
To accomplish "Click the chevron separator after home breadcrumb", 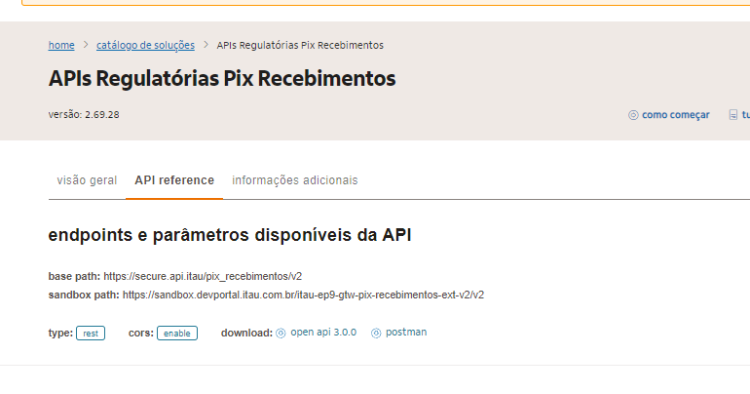I will (x=86, y=45).
